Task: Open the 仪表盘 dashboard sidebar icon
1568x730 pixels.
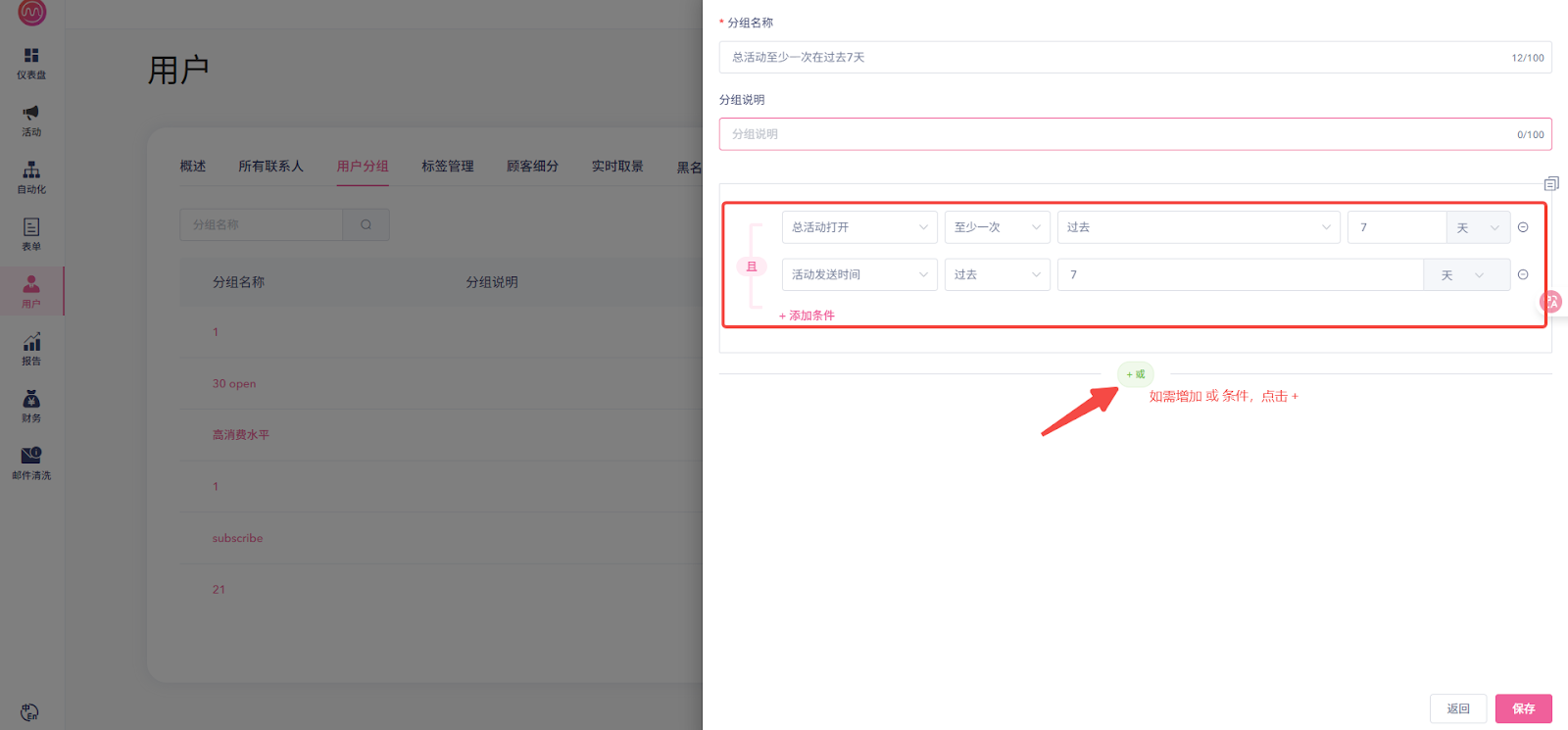Action: [x=31, y=63]
